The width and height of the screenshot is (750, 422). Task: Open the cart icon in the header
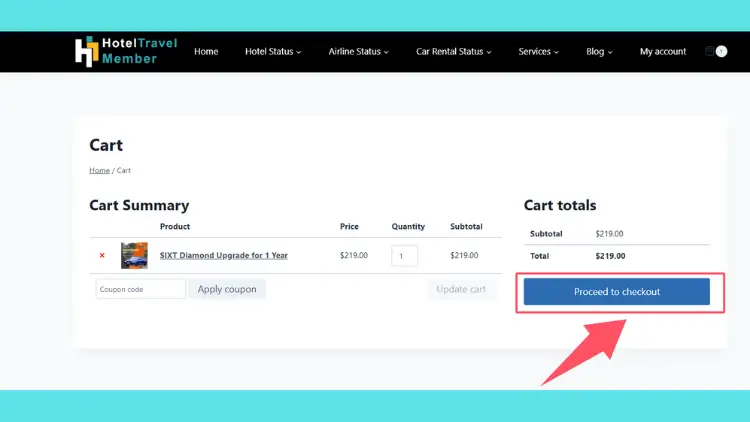[709, 51]
